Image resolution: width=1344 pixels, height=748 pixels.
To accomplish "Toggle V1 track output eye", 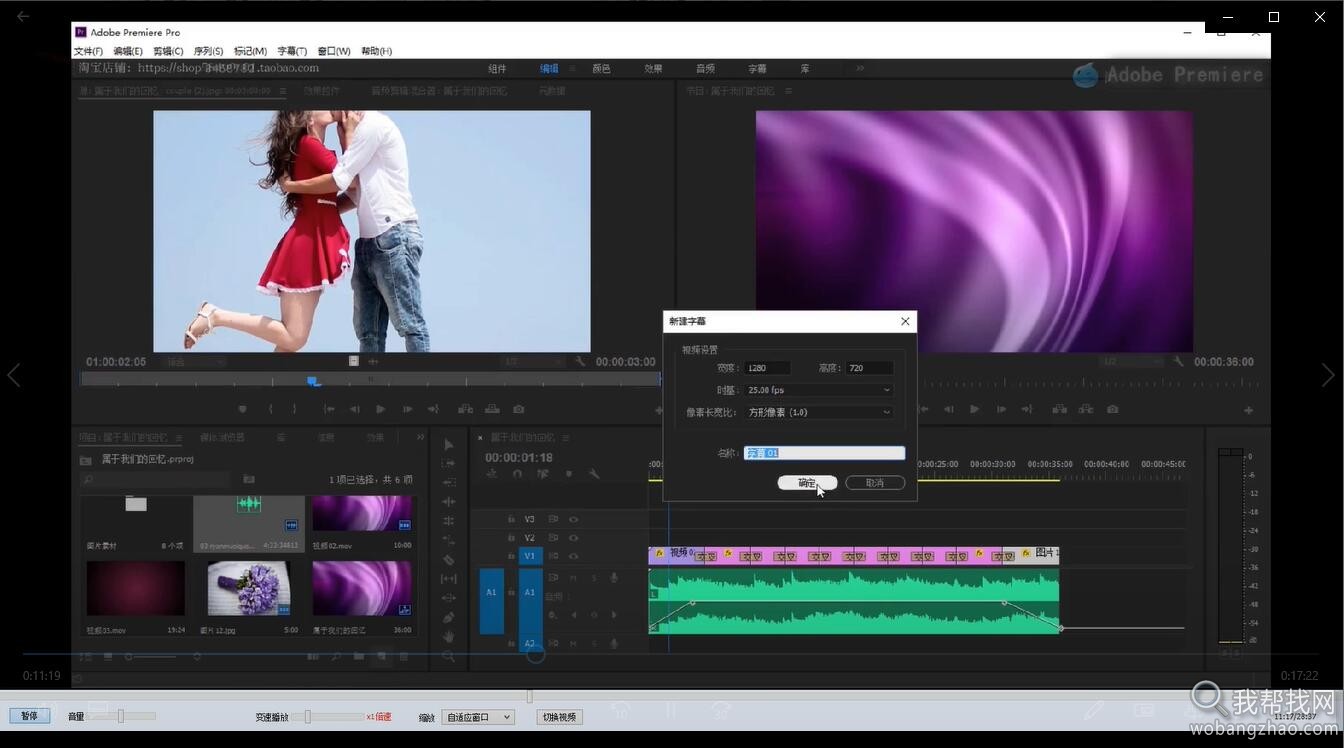I will [x=574, y=555].
